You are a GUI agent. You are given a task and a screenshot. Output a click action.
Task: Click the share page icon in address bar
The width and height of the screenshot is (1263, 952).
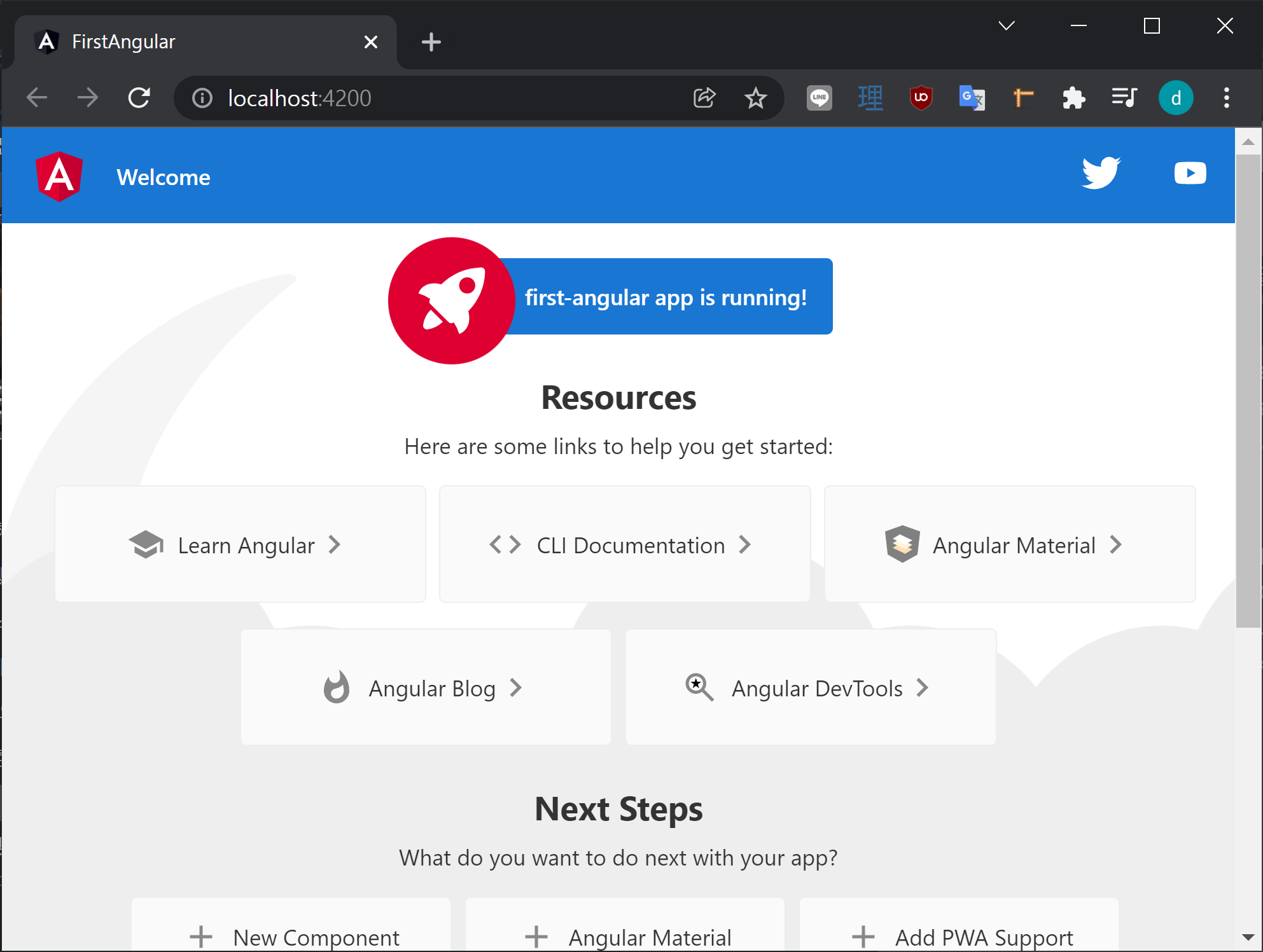704,98
